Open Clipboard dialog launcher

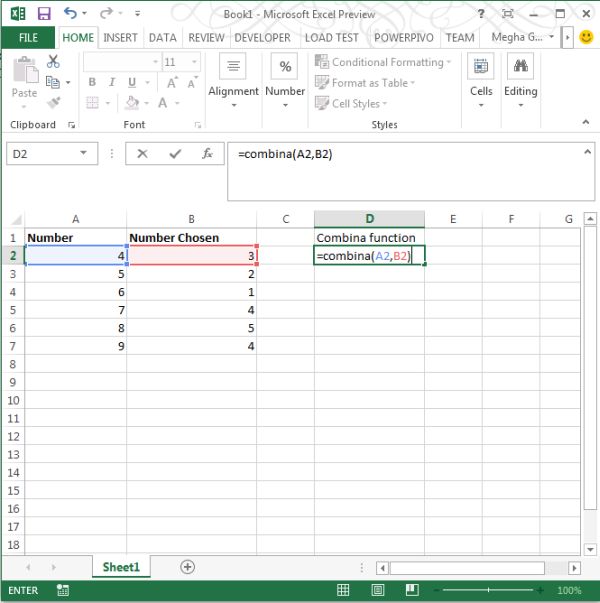pyautogui.click(x=71, y=125)
